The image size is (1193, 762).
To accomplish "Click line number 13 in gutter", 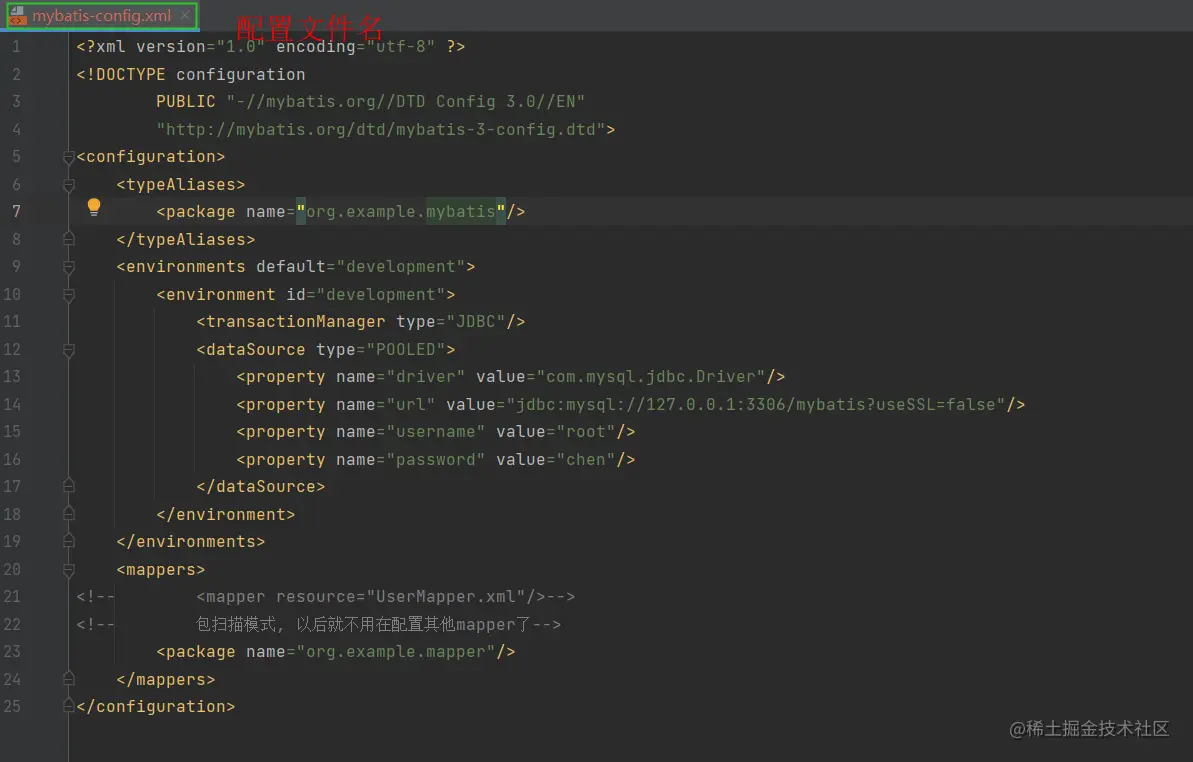I will 12,376.
